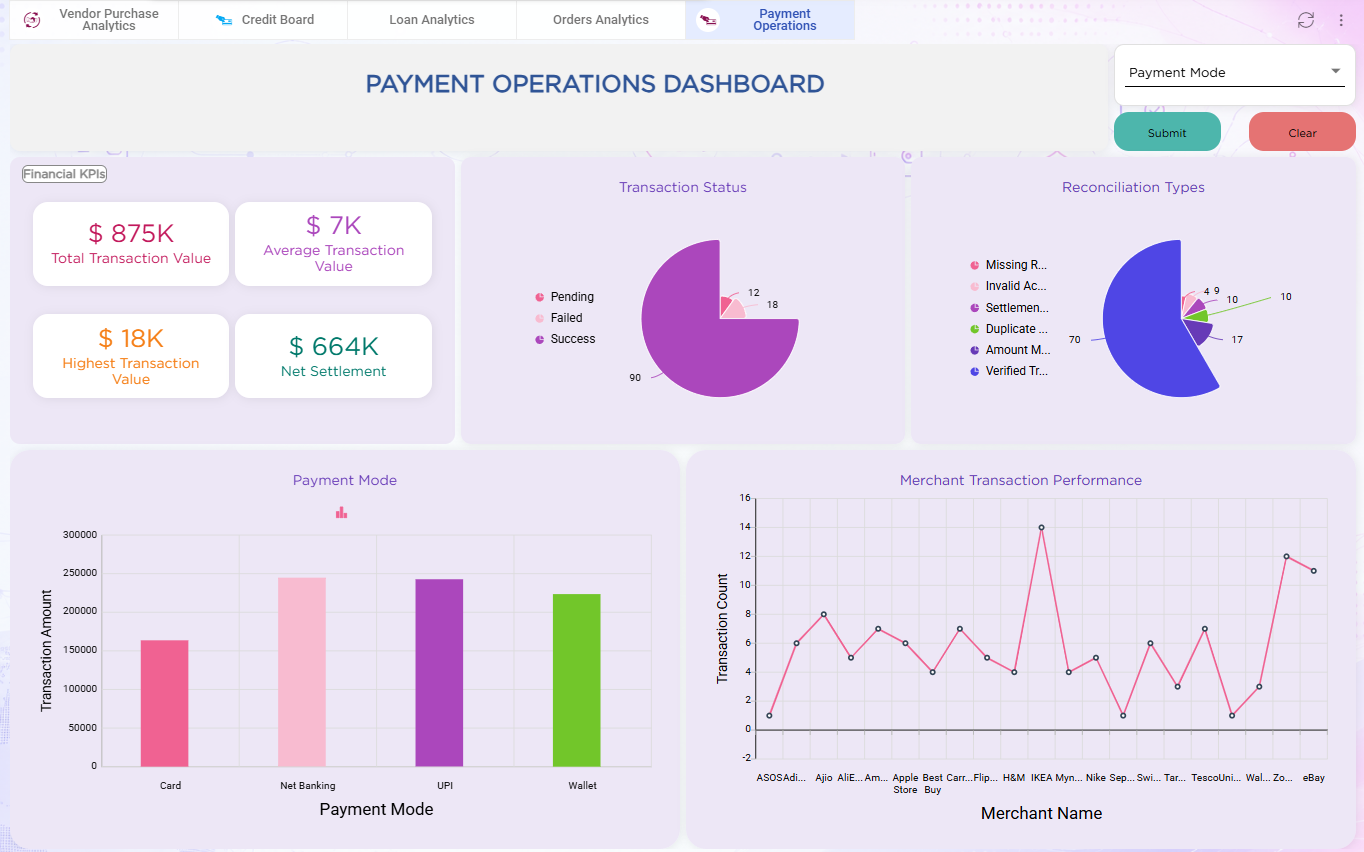
Task: Click the Net Settlement KPI card
Action: [x=333, y=356]
